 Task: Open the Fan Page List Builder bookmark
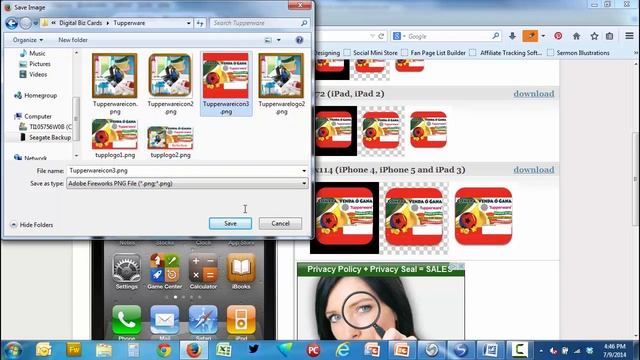[x=433, y=53]
